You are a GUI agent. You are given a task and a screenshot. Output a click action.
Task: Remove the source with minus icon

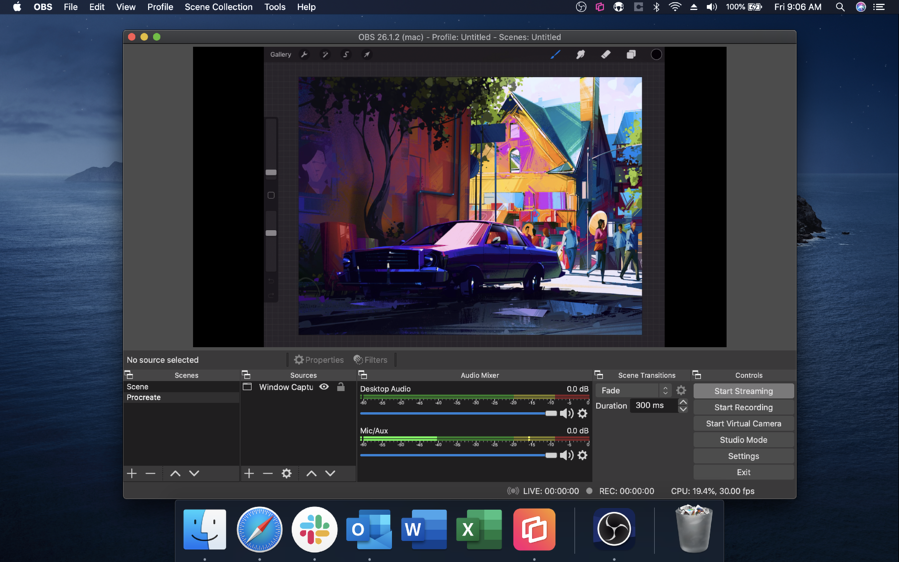[268, 473]
